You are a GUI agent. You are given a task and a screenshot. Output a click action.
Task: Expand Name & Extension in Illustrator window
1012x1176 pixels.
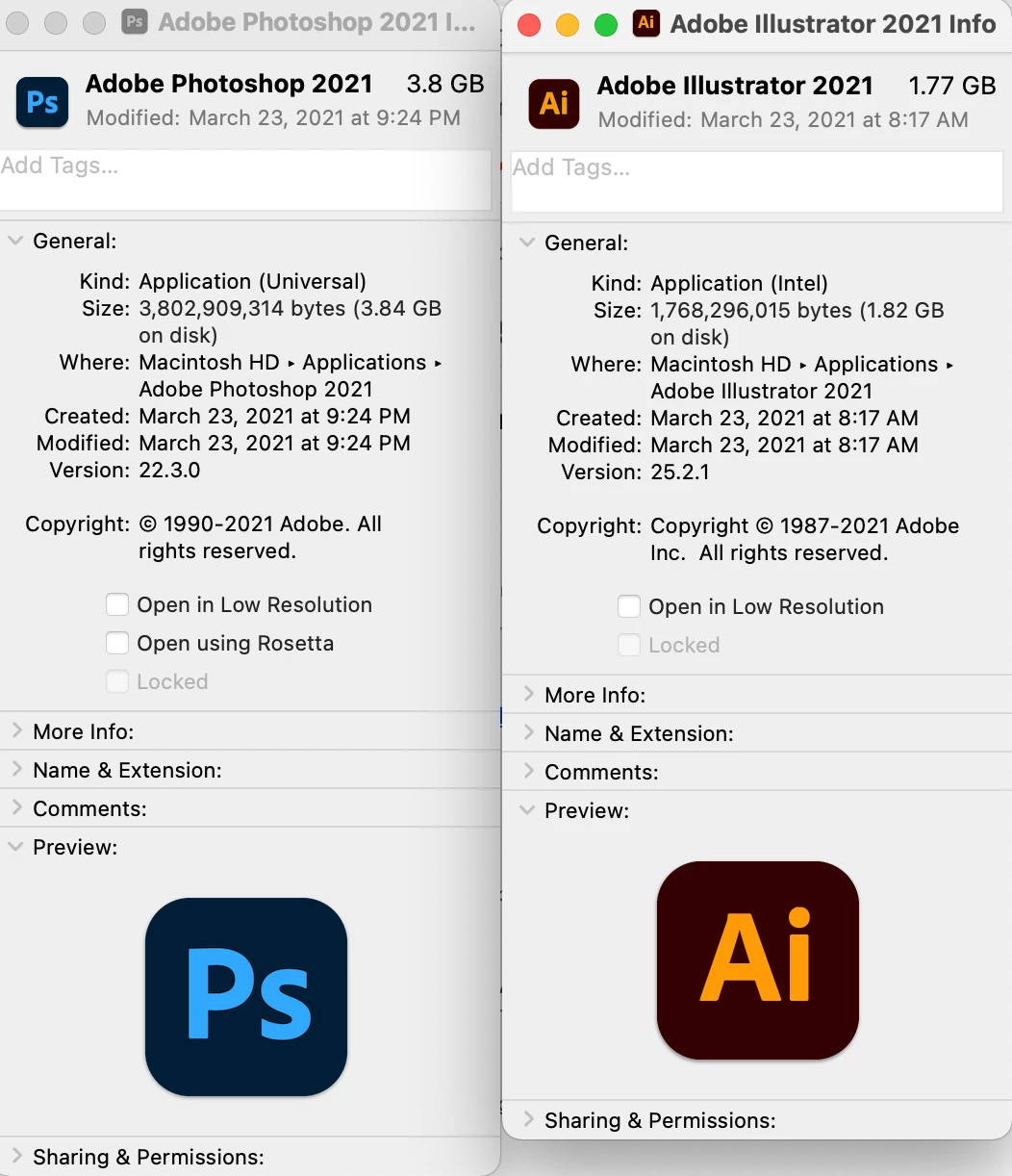point(527,732)
